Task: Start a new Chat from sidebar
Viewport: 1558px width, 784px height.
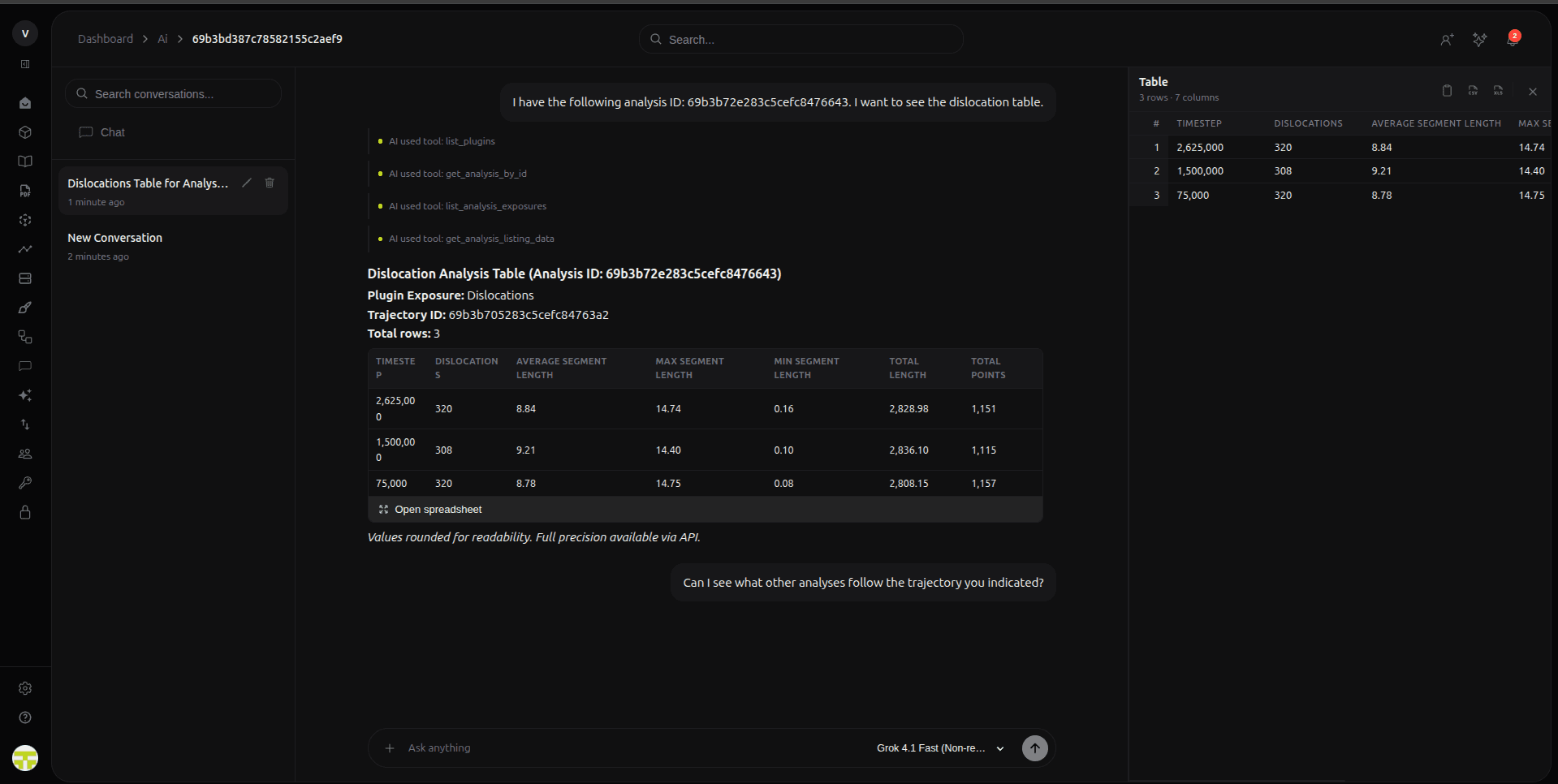Action: point(102,132)
